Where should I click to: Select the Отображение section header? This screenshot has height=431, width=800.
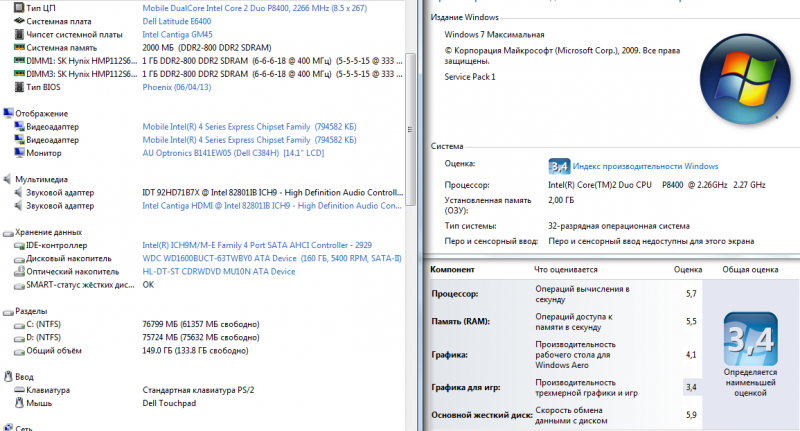click(x=41, y=113)
